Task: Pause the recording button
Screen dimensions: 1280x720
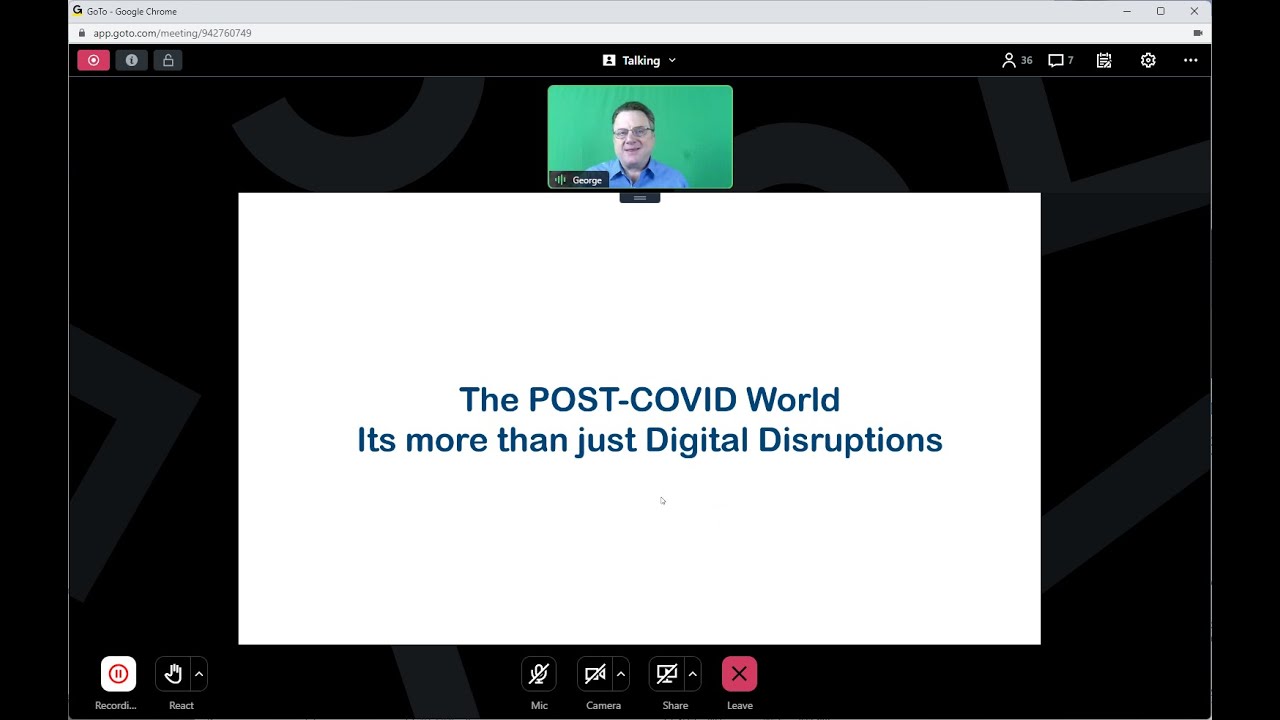Action: 118,674
